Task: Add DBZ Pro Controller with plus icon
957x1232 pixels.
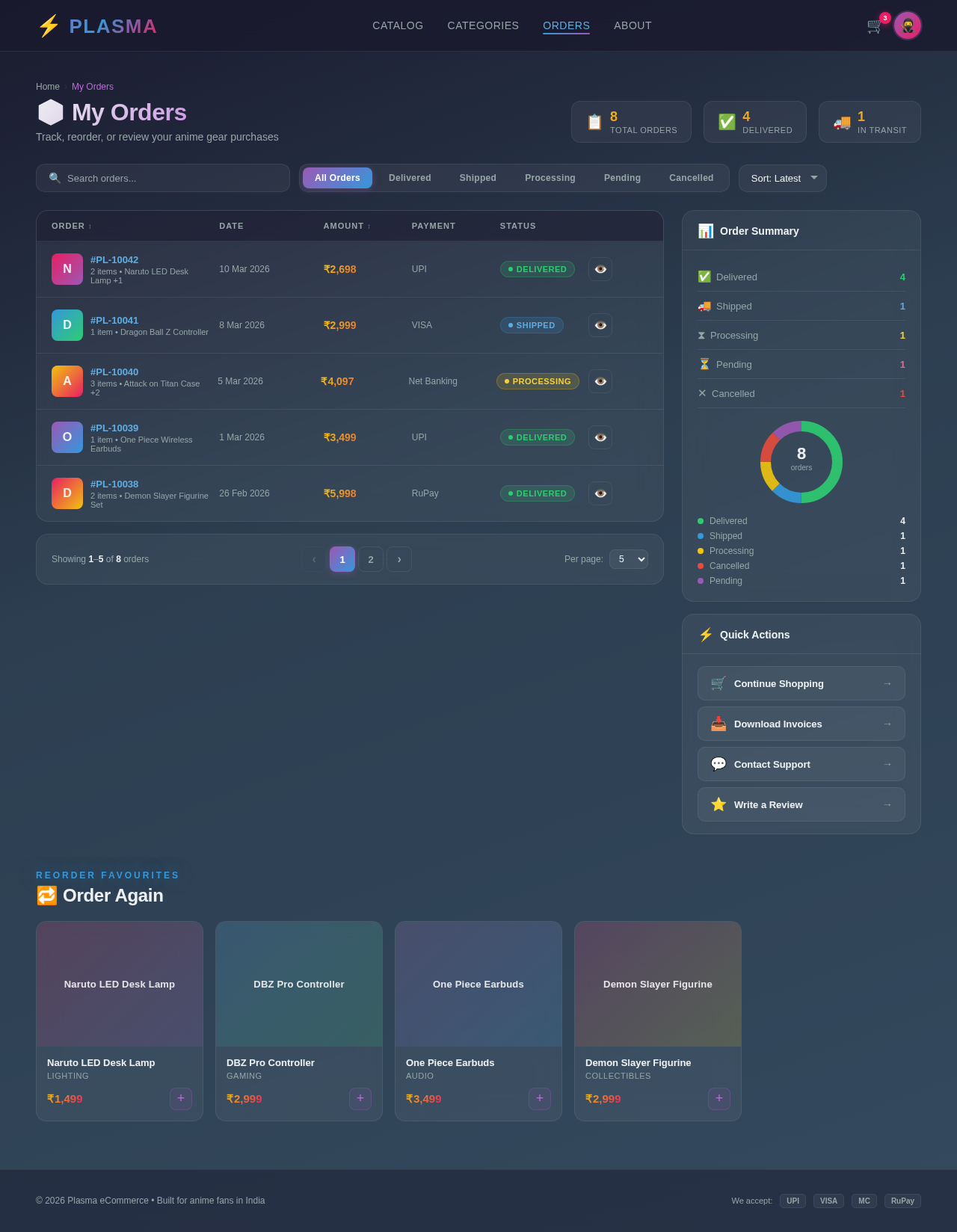Action: click(x=360, y=1098)
